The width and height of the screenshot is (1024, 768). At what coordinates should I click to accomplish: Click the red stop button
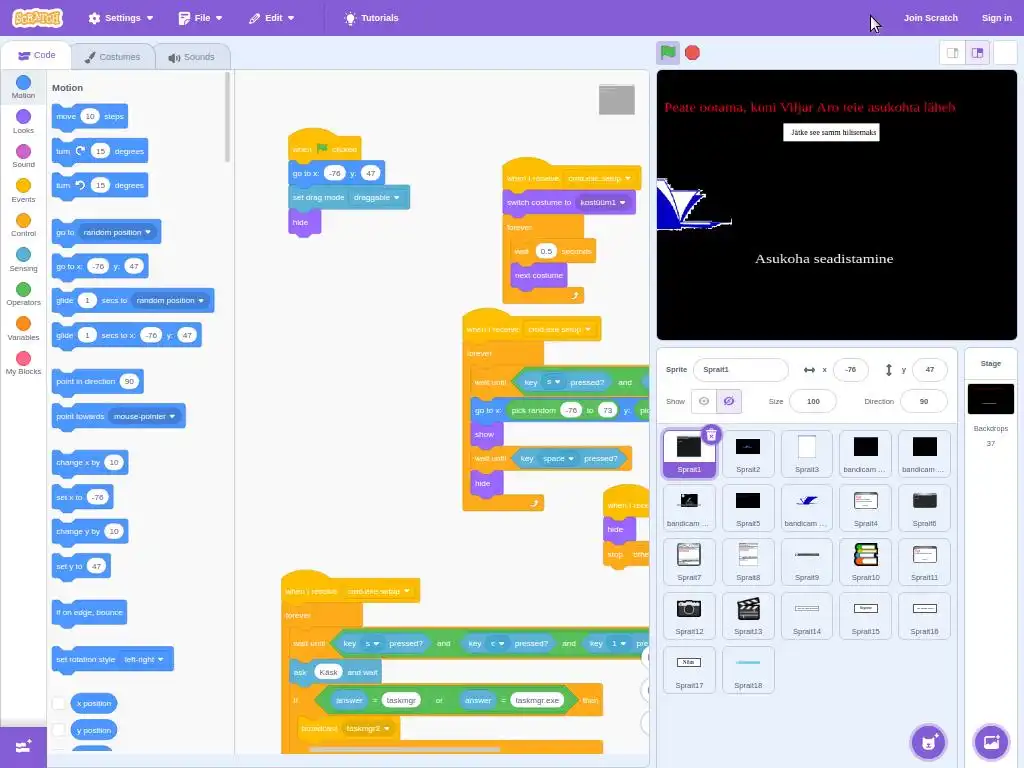pos(692,52)
